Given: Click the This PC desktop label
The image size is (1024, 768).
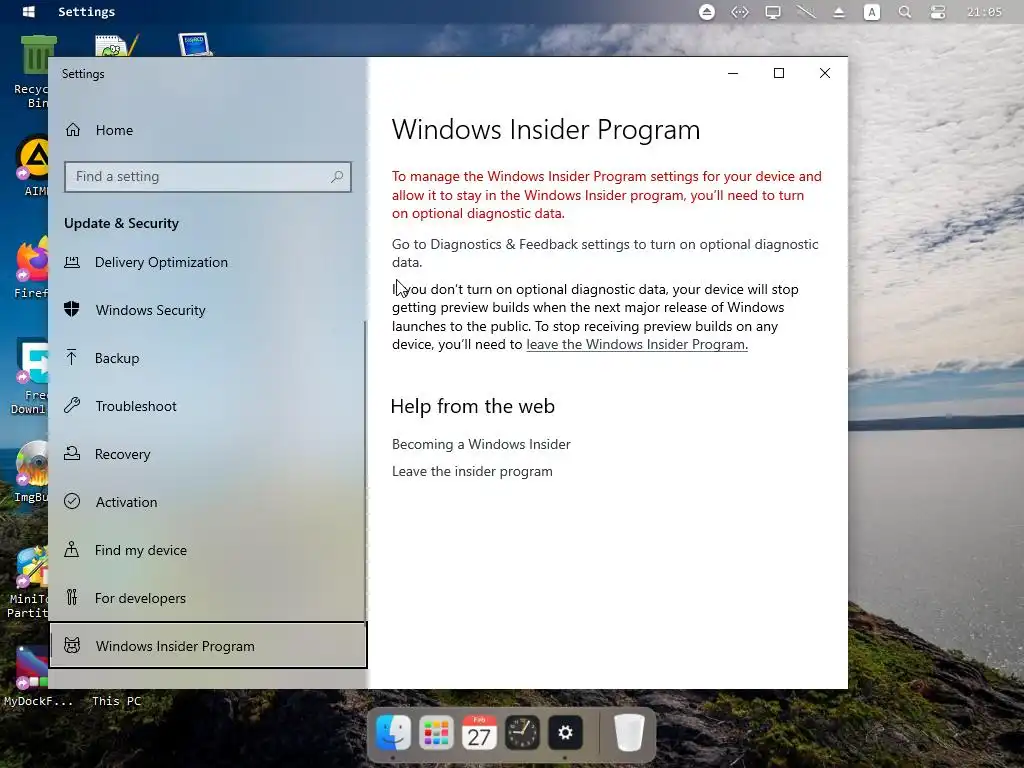Looking at the screenshot, I should click(x=116, y=701).
